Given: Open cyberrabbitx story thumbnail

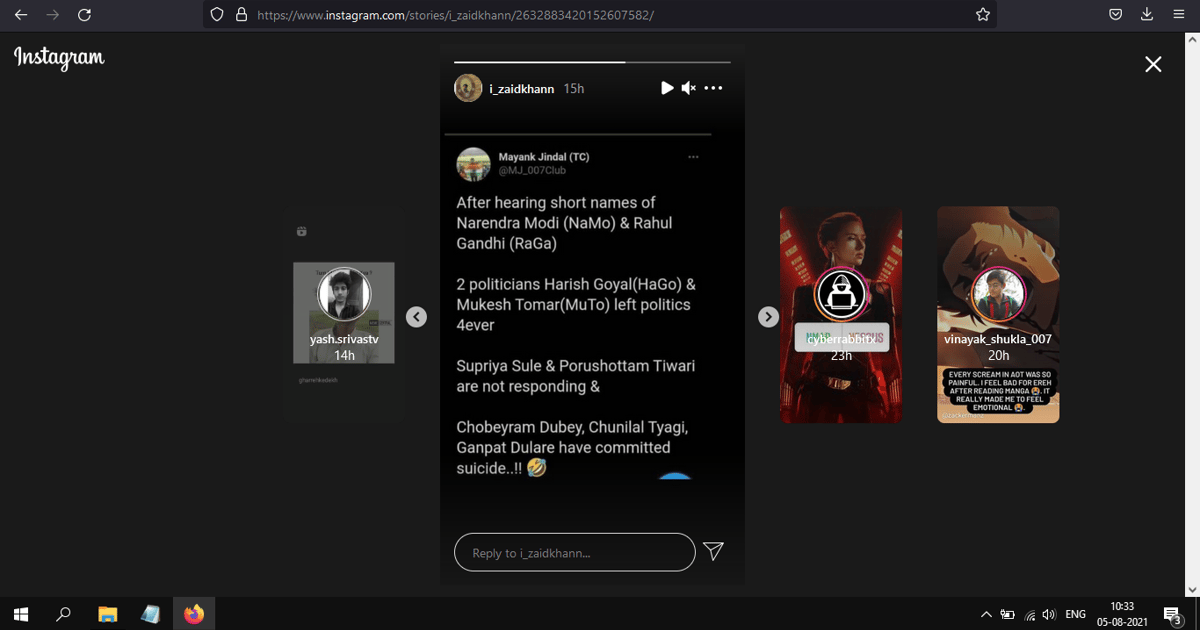Looking at the screenshot, I should (840, 314).
